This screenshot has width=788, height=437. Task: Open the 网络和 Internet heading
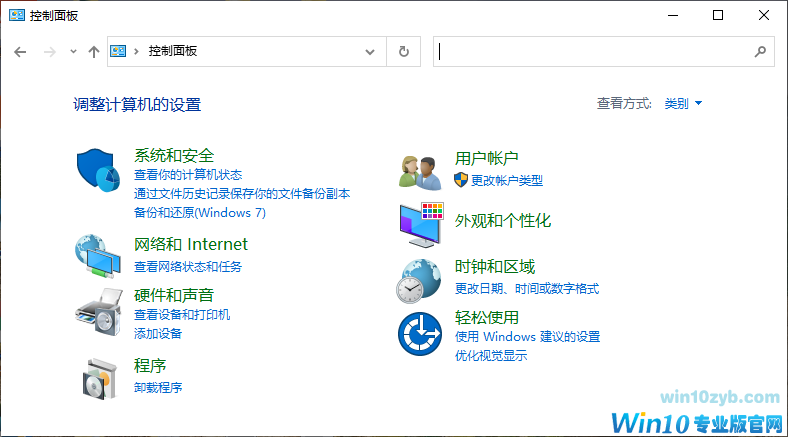(x=190, y=244)
